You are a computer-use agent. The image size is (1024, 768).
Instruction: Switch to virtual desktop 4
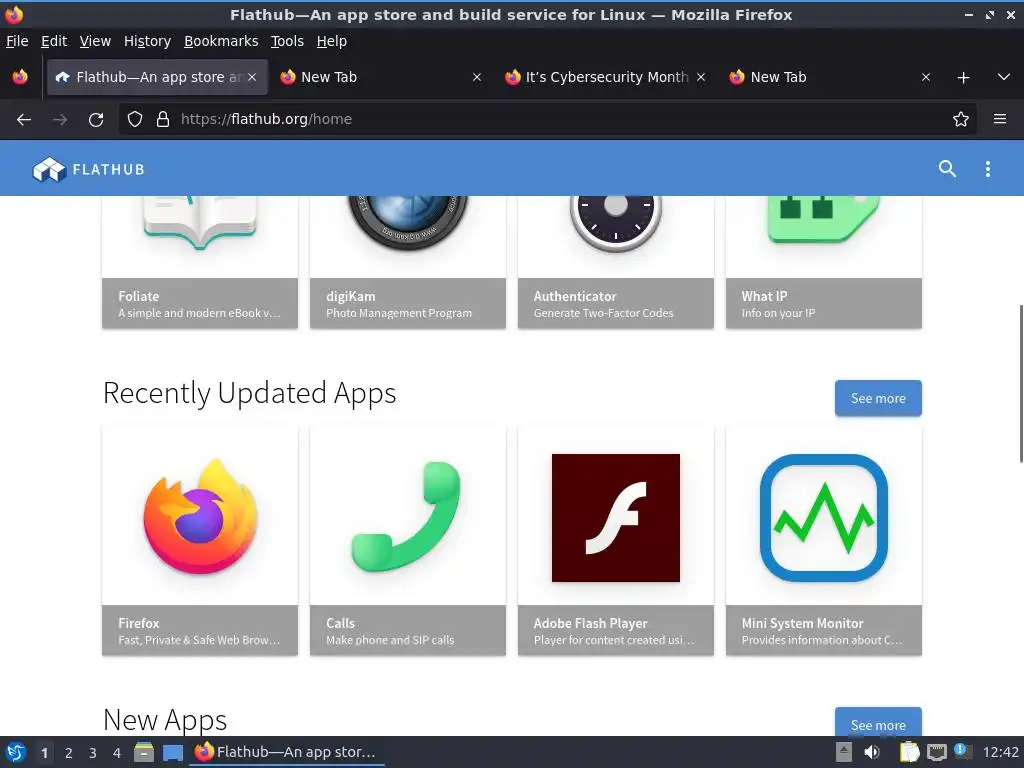117,752
